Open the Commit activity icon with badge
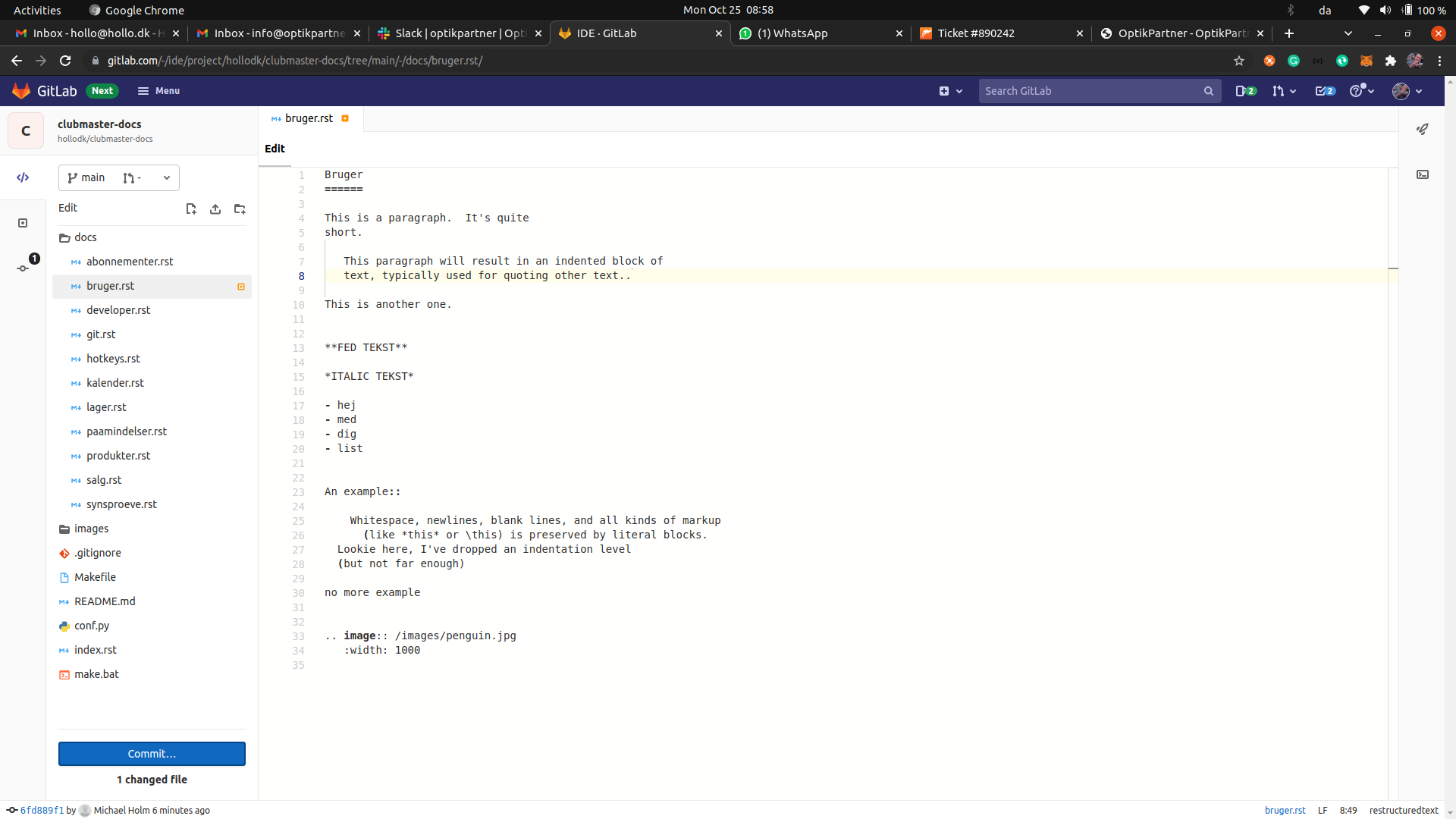Screen dimensions: 1456x819 click(x=23, y=268)
